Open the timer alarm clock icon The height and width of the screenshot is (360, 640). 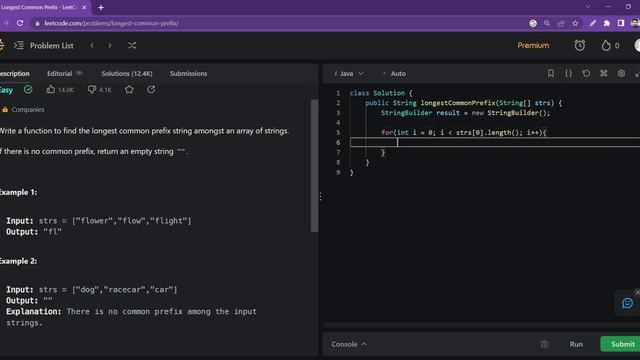click(580, 45)
